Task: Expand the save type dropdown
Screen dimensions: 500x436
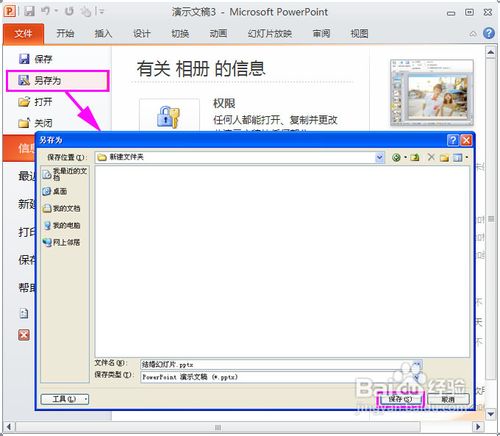Action: (417, 377)
